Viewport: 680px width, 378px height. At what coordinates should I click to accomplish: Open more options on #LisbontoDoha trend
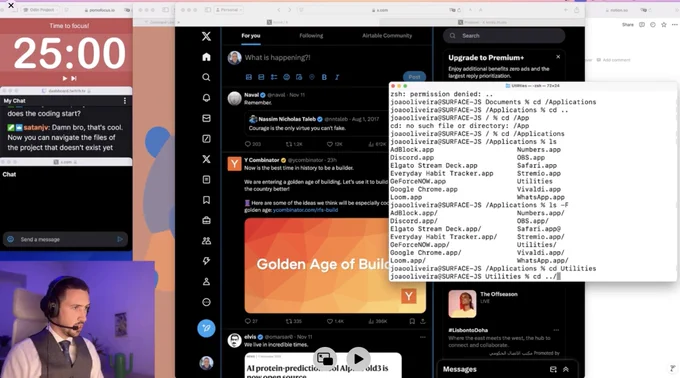tap(556, 330)
